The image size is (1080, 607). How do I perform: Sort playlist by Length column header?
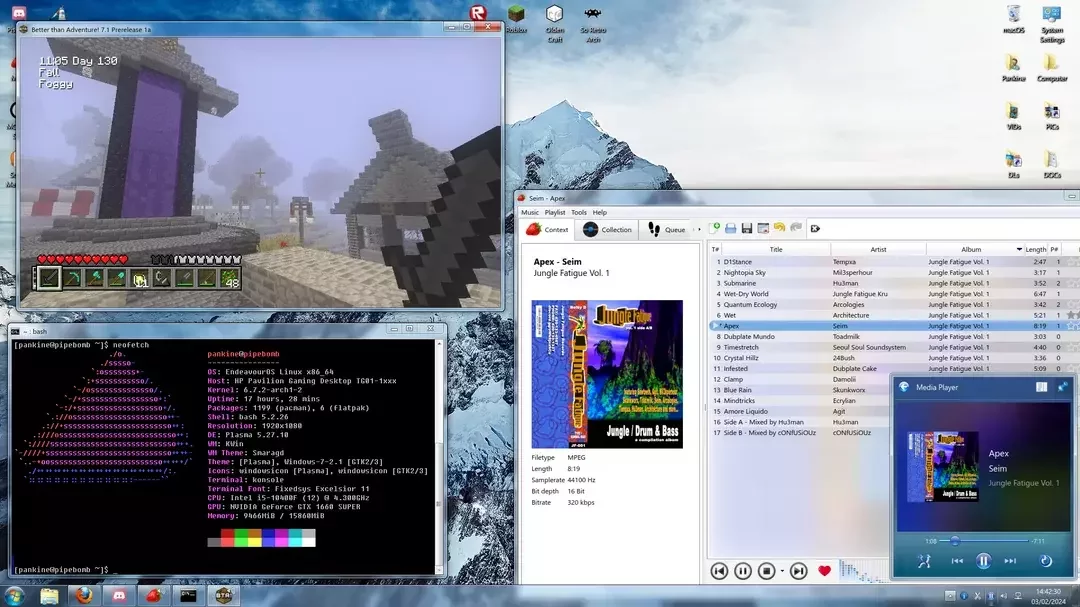[1035, 249]
